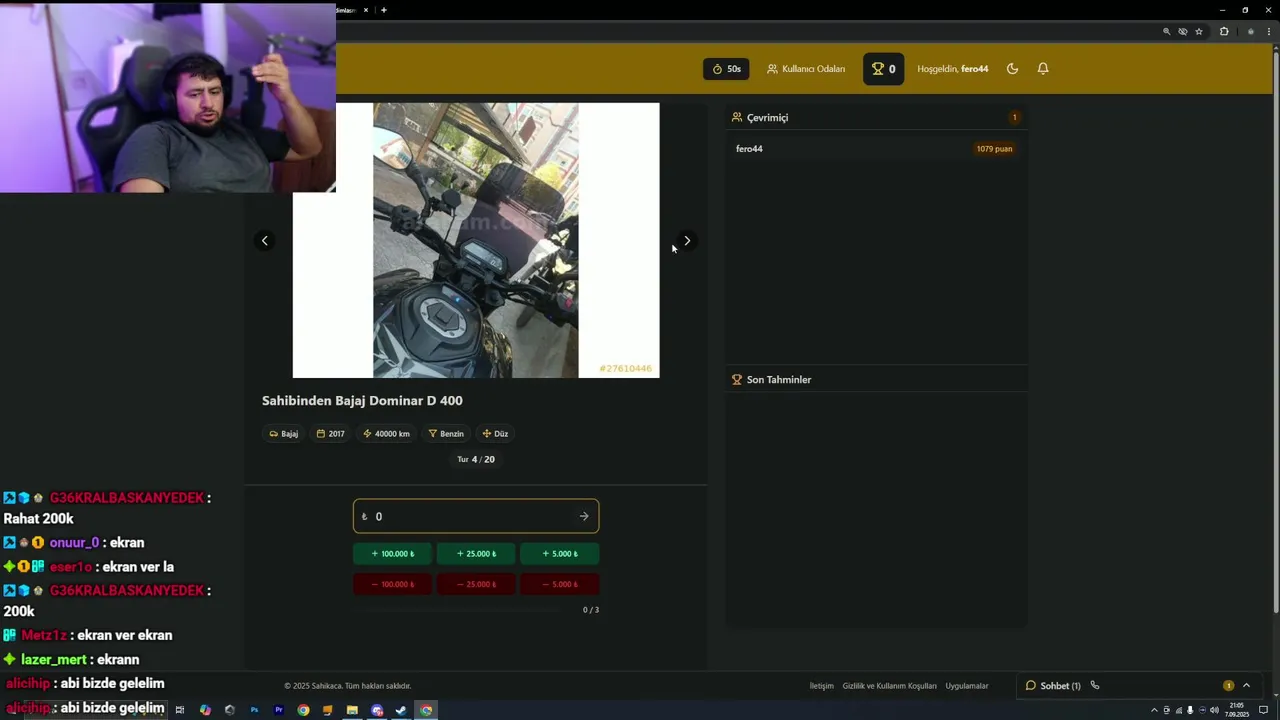Screen dimensions: 1280x720
Task: Click the 0 / 3 guesses counter
Action: coord(591,610)
